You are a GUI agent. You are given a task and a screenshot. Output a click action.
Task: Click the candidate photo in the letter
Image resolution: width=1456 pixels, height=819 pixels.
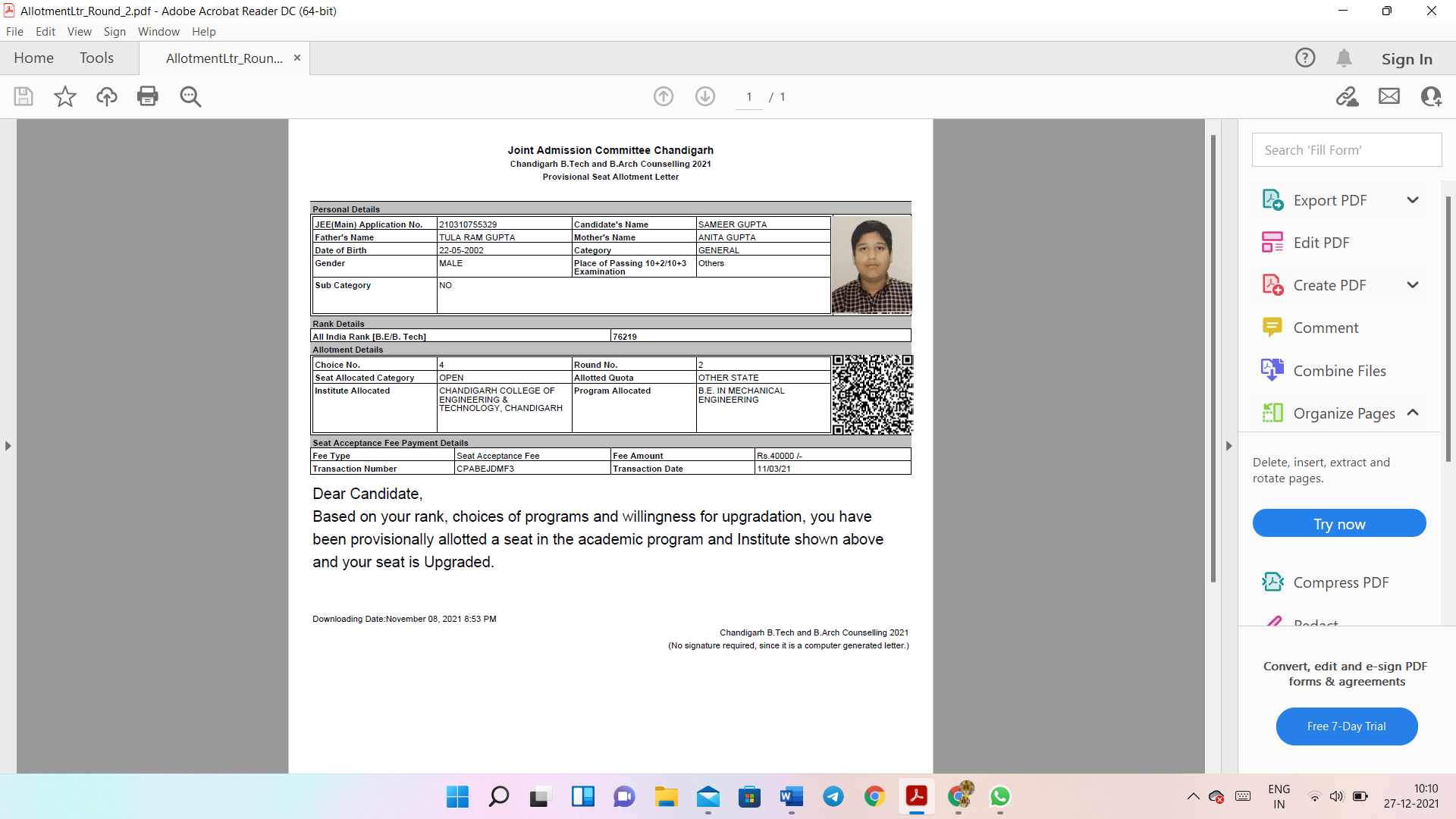point(872,265)
